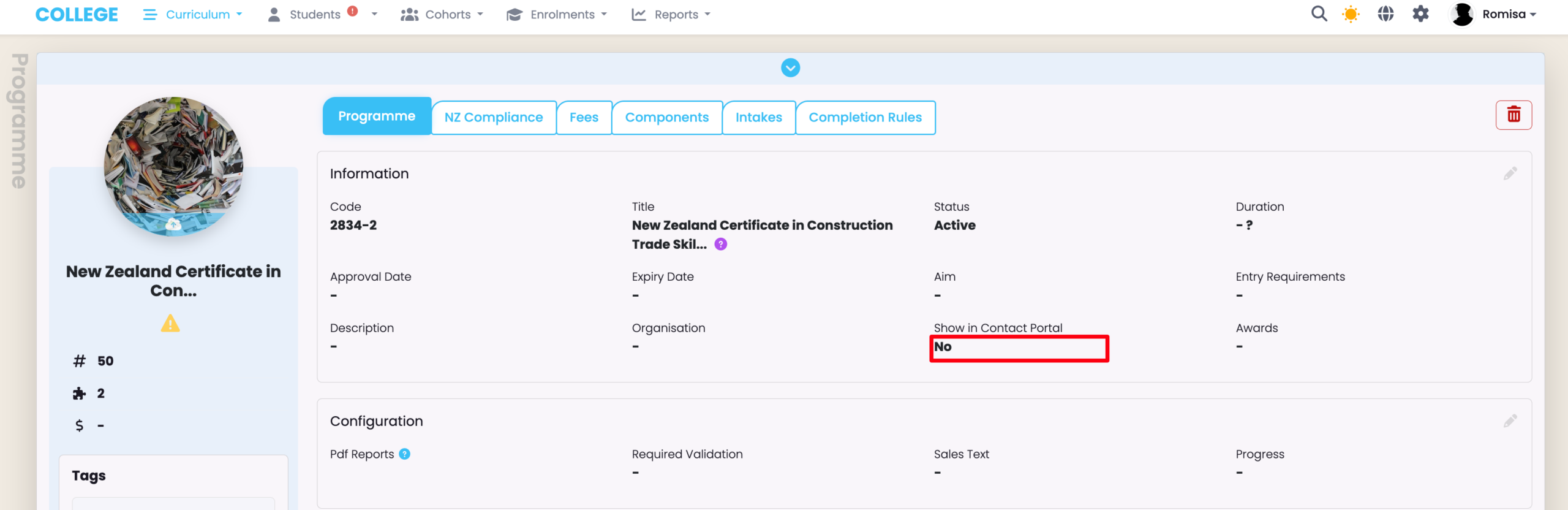This screenshot has width=1568, height=510.
Task: Open the Curriculum dropdown menu
Action: pos(193,15)
